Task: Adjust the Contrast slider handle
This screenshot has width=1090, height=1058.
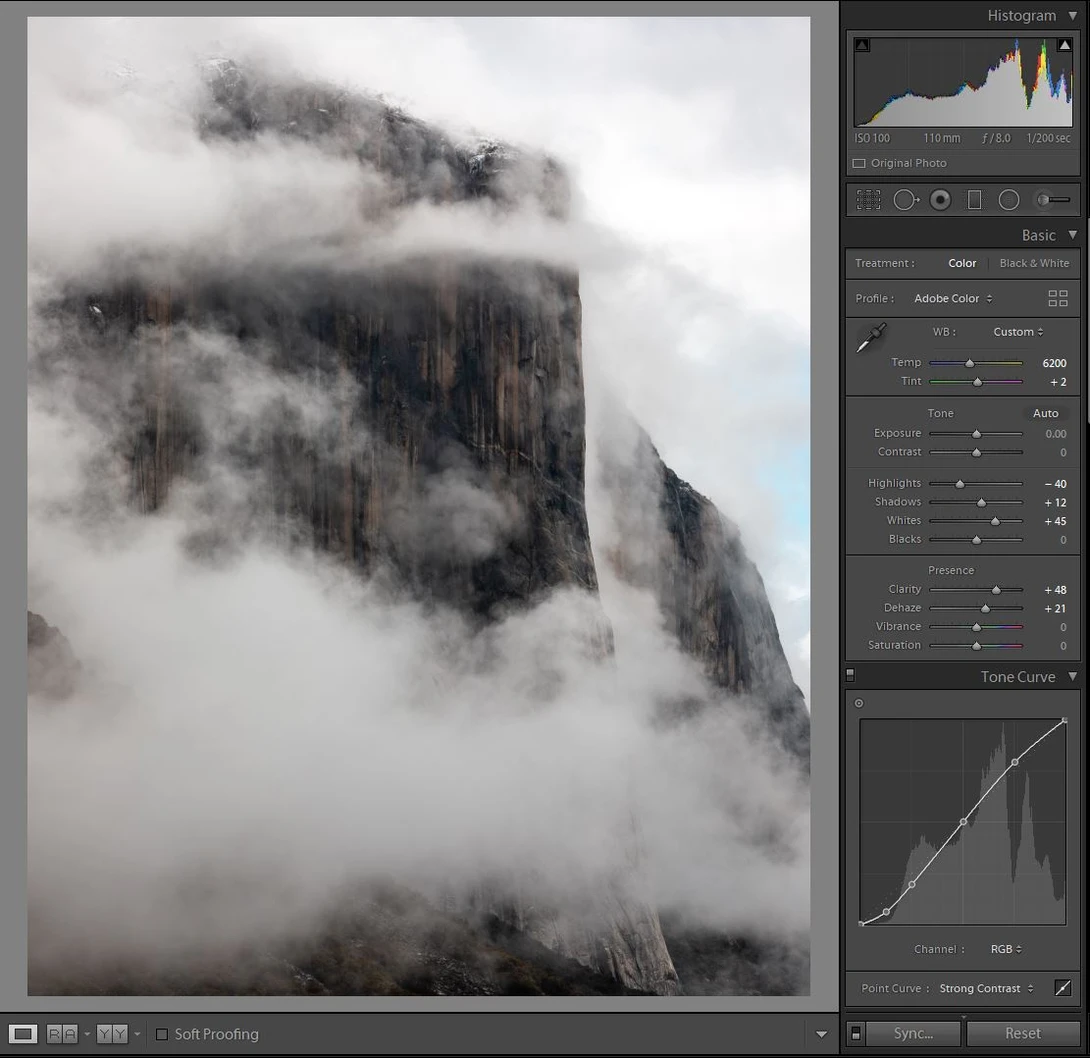Action: (x=976, y=453)
